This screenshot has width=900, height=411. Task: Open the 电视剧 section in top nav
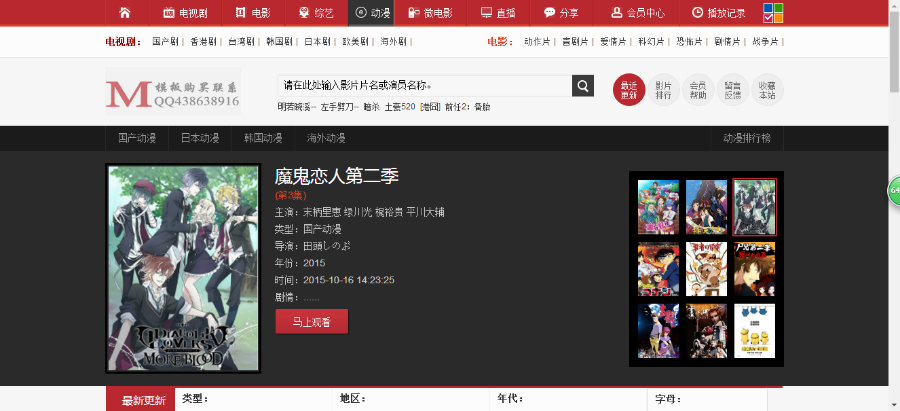tap(185, 13)
